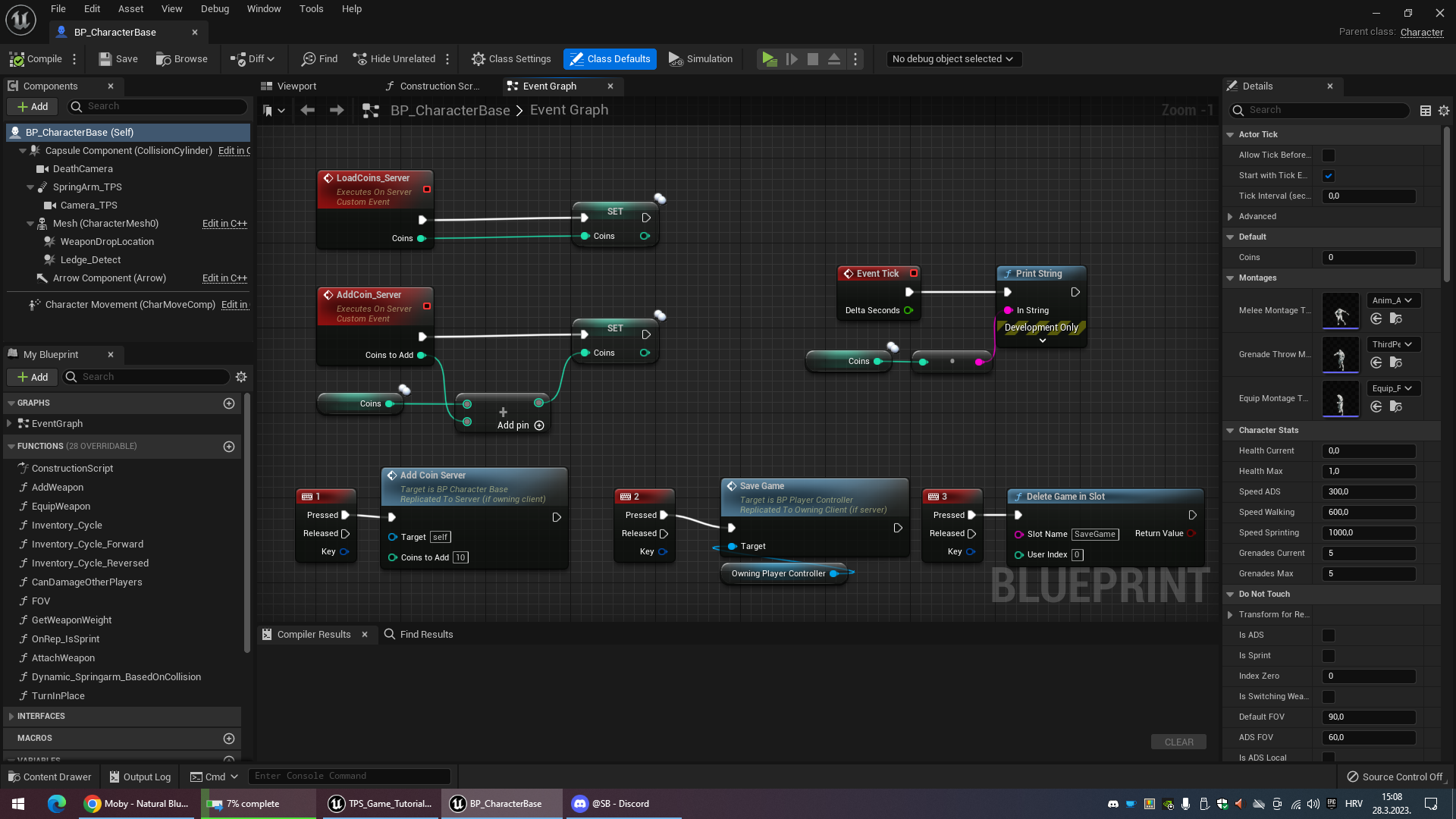The height and width of the screenshot is (819, 1456).
Task: Click the Hide Unrelated icon
Action: tap(360, 59)
